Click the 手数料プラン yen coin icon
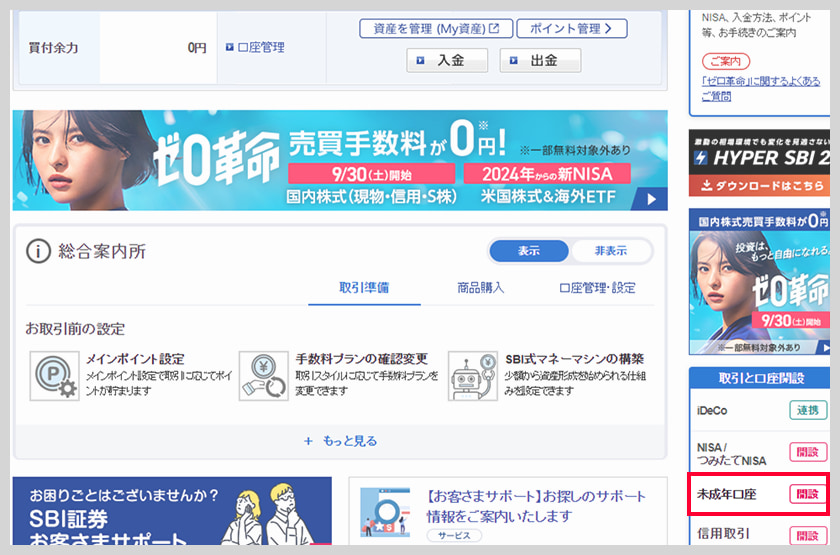Screen dimensions: 840x555 pyautogui.click(x=264, y=376)
